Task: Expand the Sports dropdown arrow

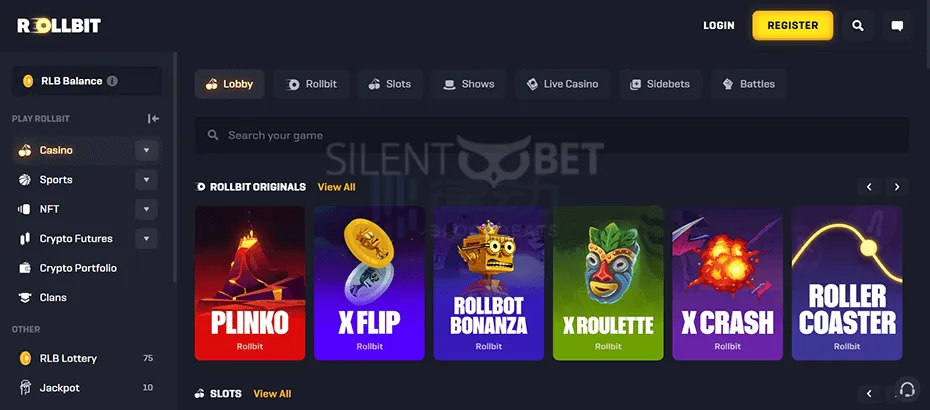Action: click(x=146, y=180)
